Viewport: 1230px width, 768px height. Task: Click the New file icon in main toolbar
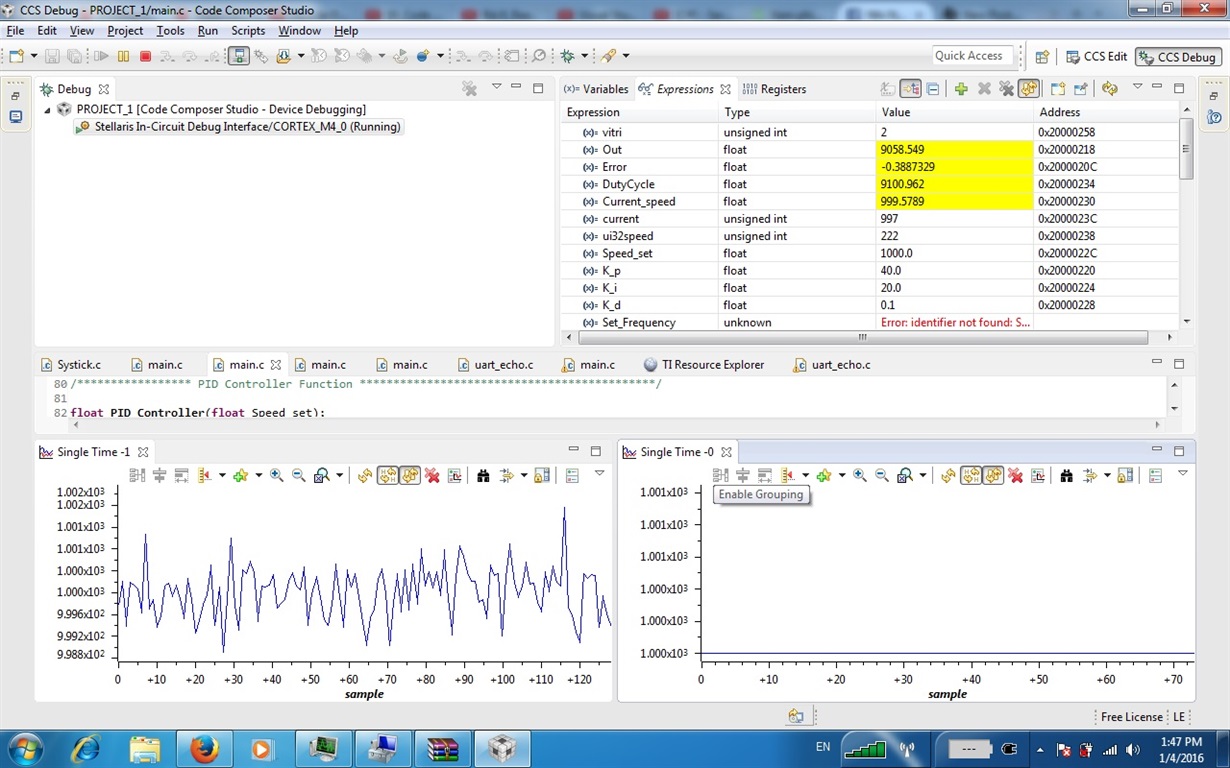(14, 57)
